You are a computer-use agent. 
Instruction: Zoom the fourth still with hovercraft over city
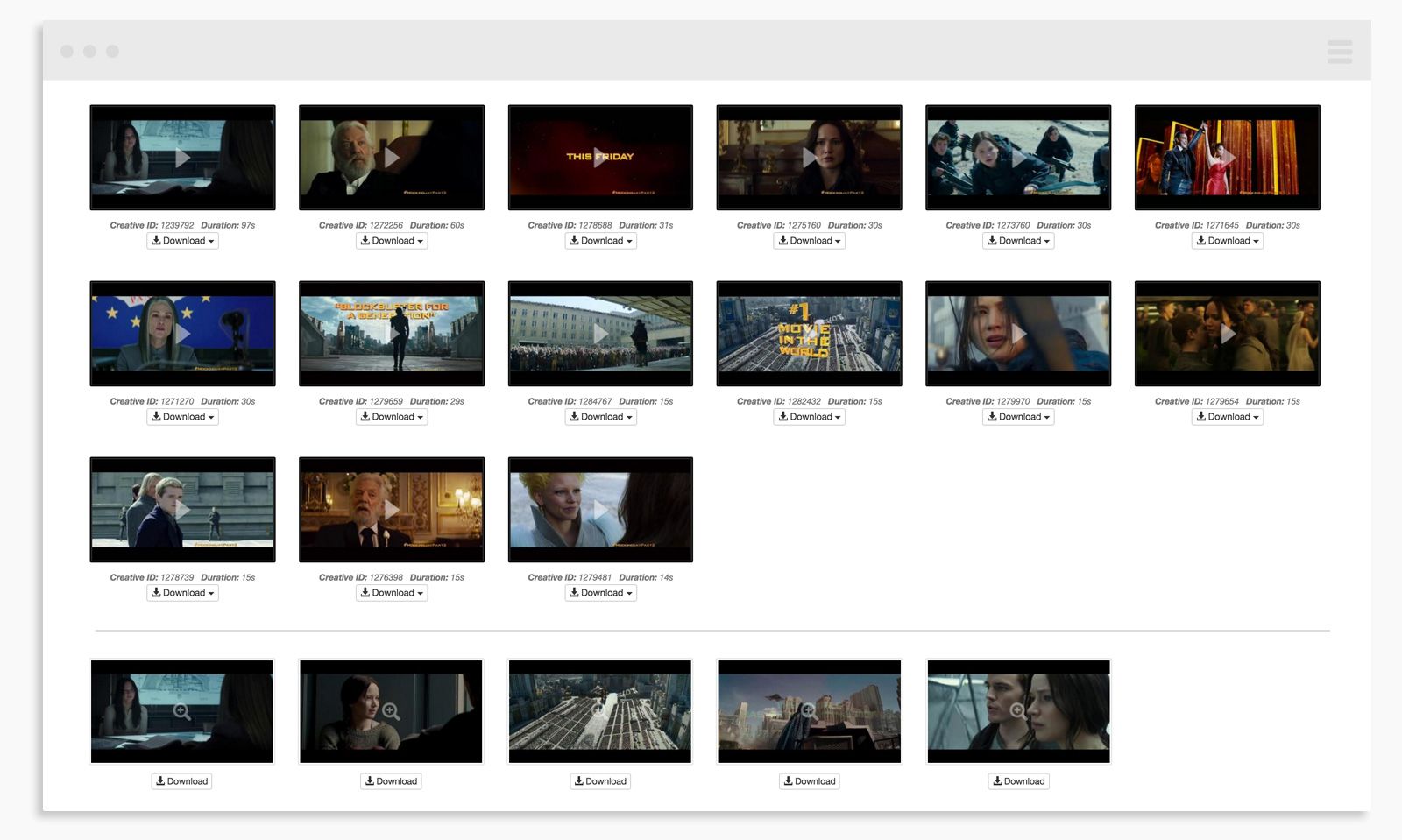point(809,711)
